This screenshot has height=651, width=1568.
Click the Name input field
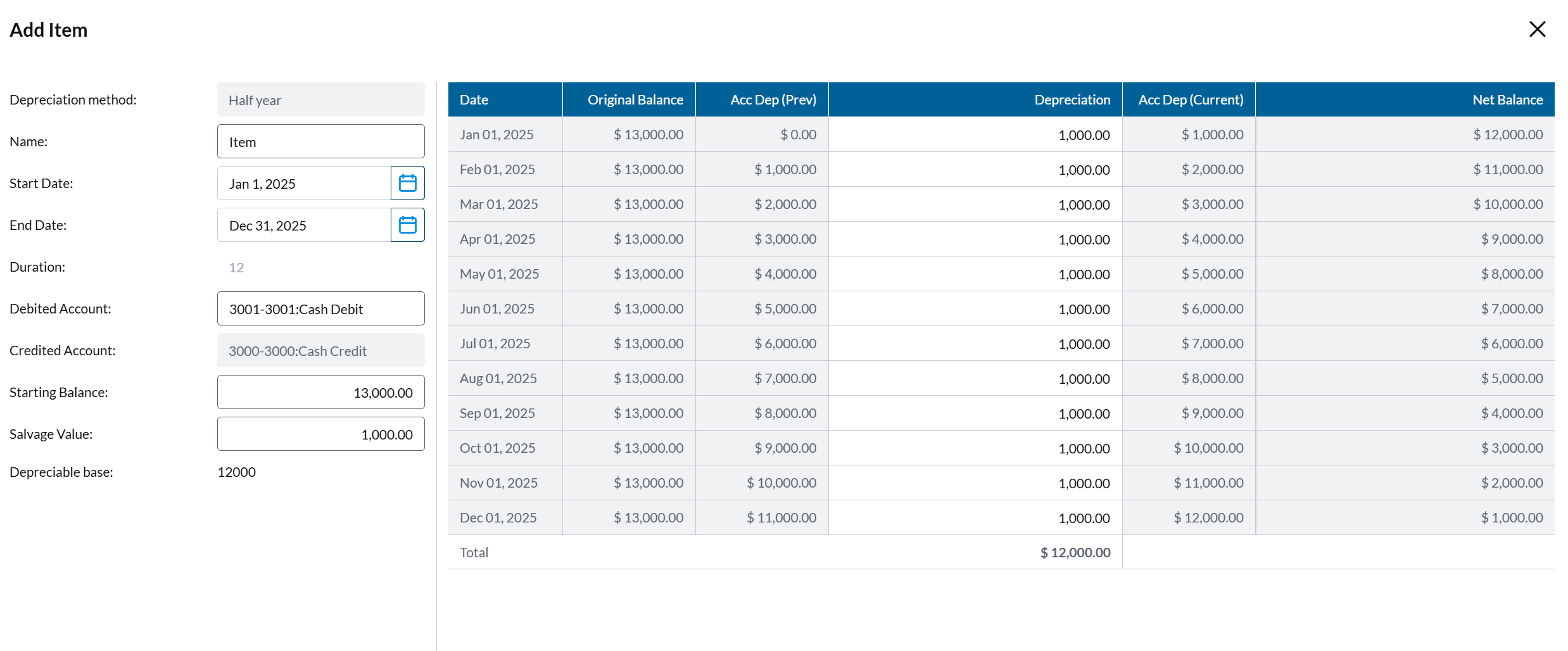pos(320,142)
